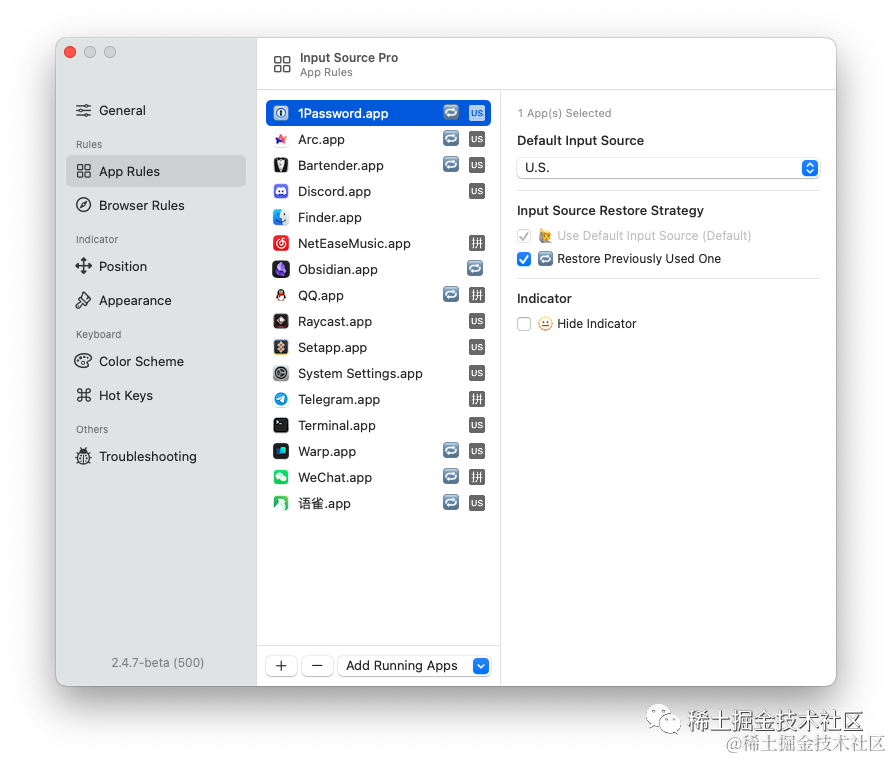The height and width of the screenshot is (760, 892).
Task: Click the Discord app icon in list
Action: click(x=281, y=191)
